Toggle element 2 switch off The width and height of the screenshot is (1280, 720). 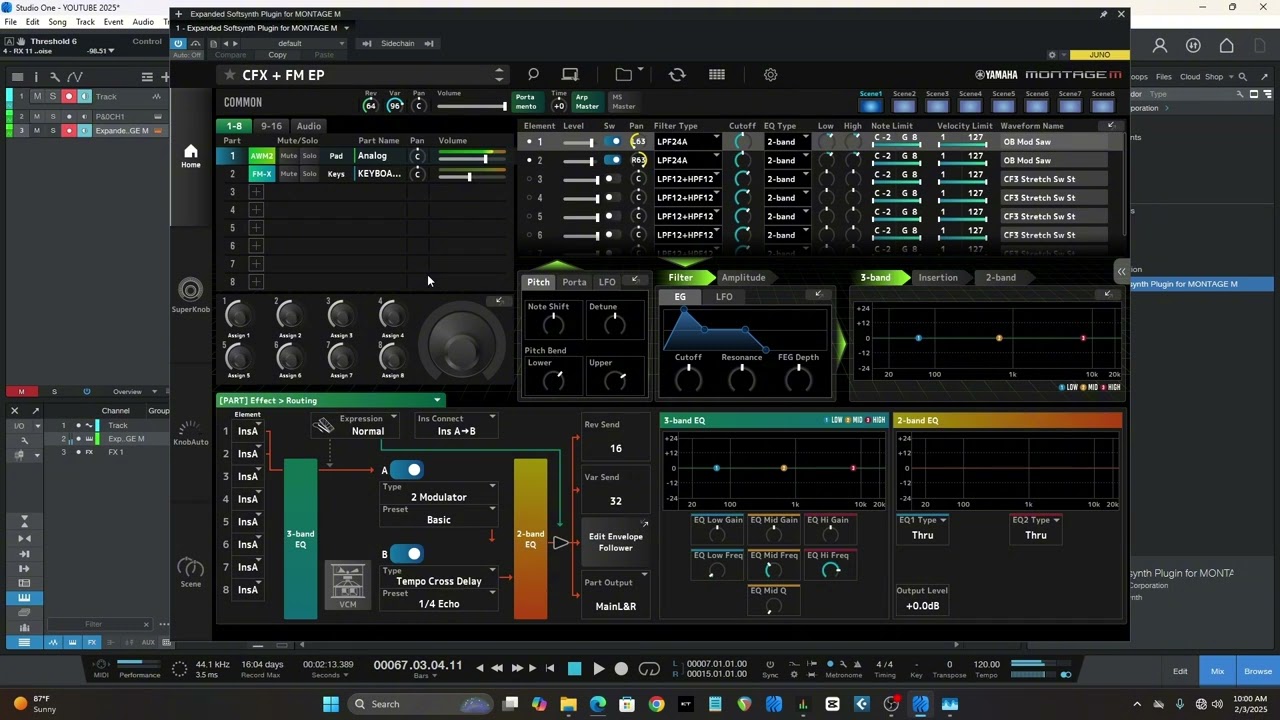612,160
